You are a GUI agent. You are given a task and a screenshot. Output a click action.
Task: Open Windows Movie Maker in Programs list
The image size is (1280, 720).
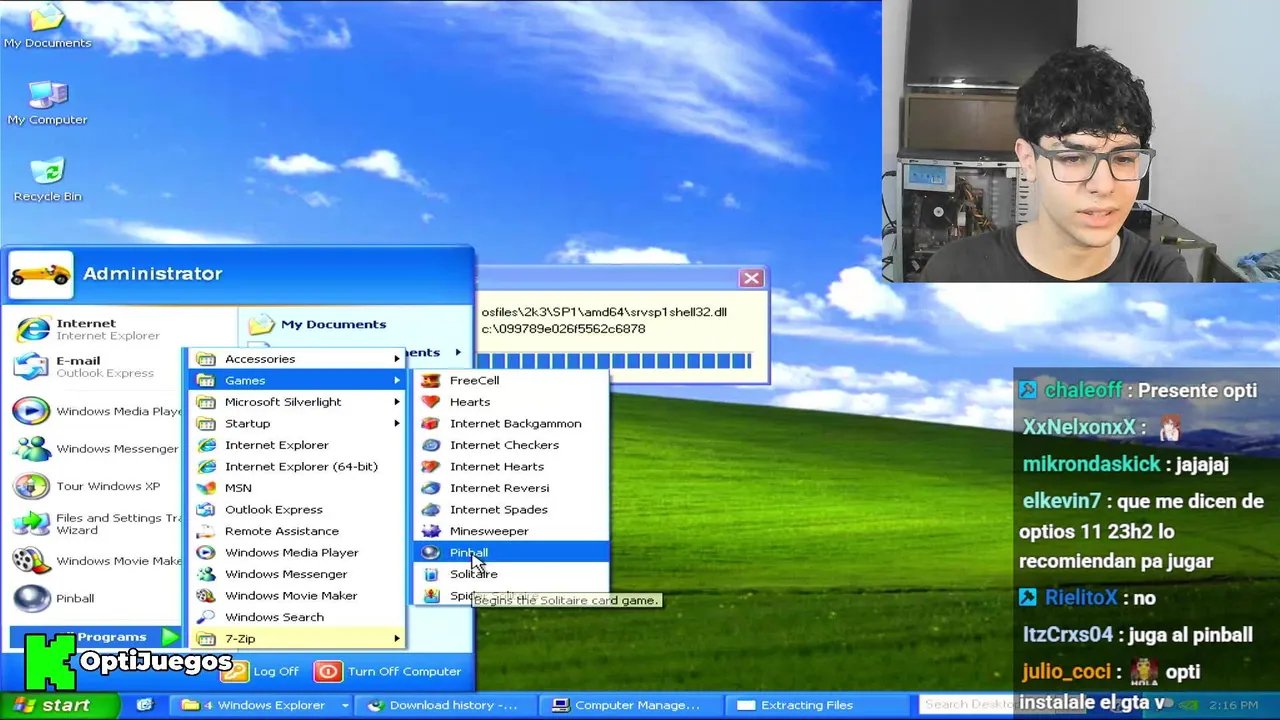298,595
